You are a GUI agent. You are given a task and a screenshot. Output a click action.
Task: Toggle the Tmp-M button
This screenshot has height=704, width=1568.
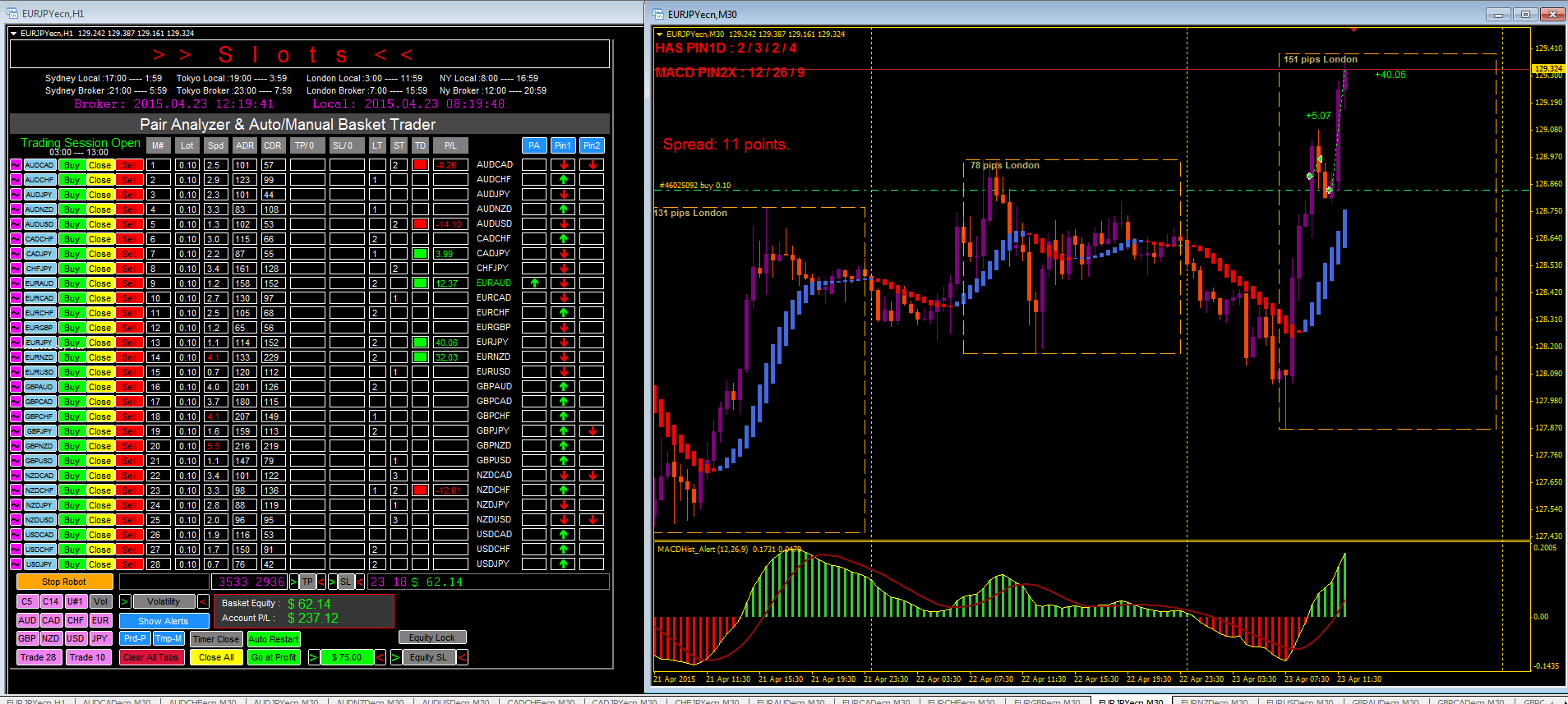[169, 638]
